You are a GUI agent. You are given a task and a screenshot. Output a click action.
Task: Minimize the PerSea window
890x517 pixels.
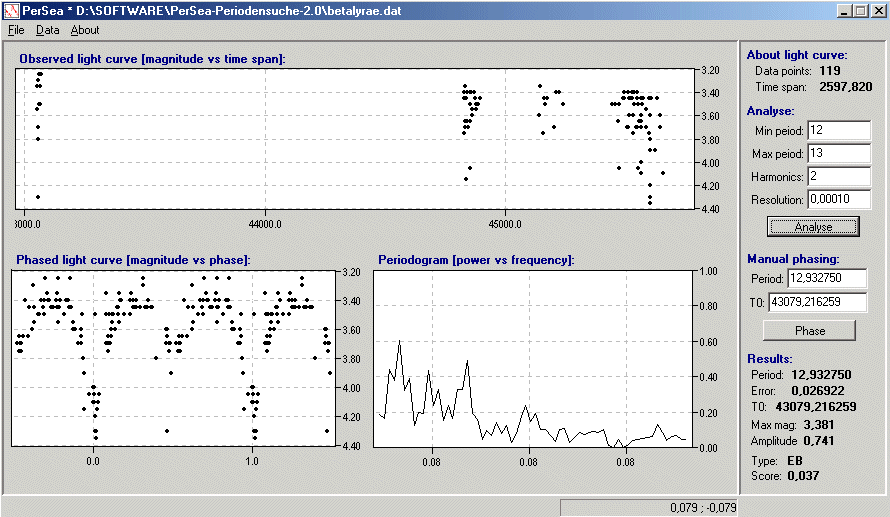[x=844, y=10]
